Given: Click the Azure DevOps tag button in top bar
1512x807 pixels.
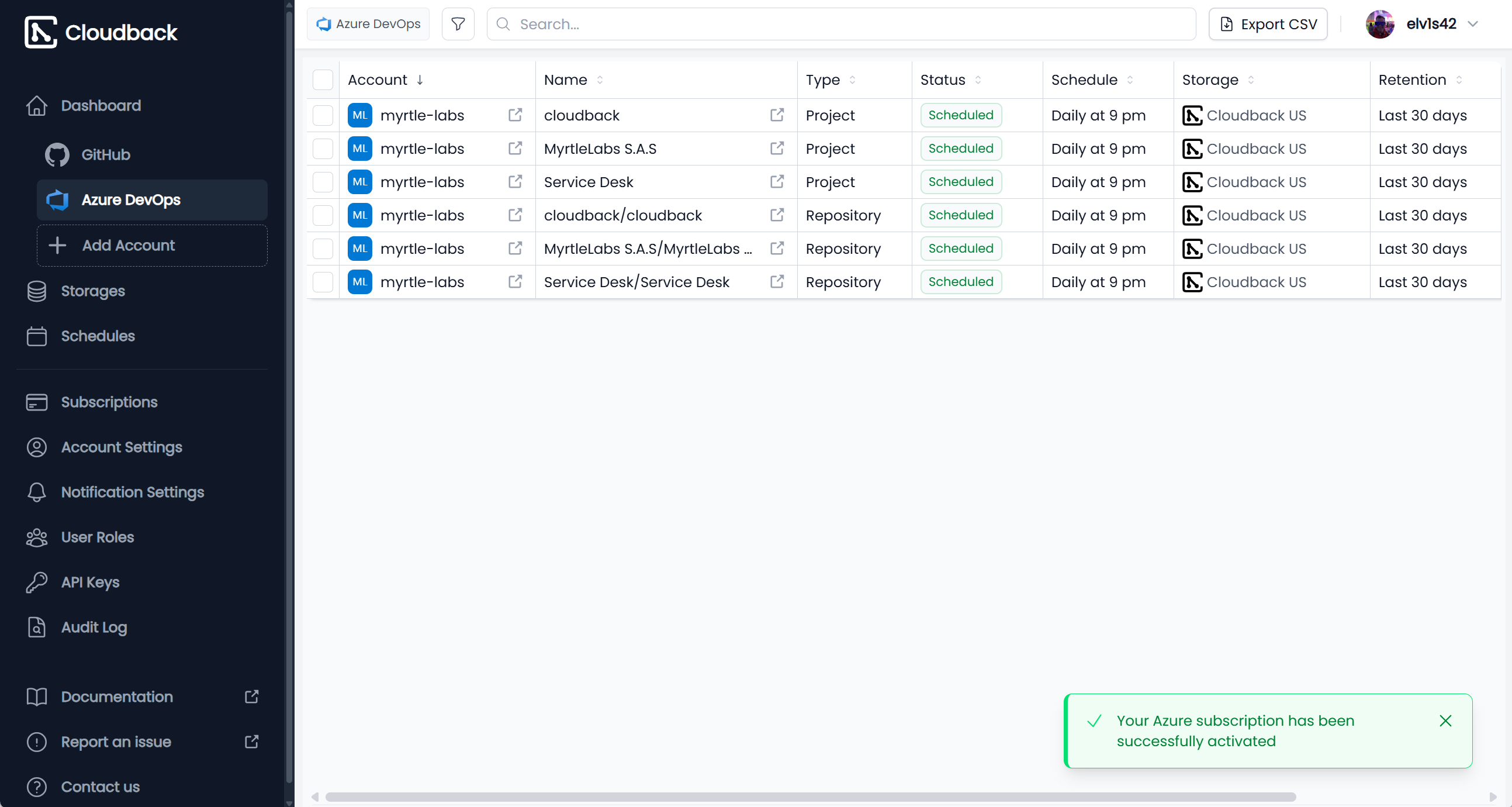Looking at the screenshot, I should tap(368, 24).
